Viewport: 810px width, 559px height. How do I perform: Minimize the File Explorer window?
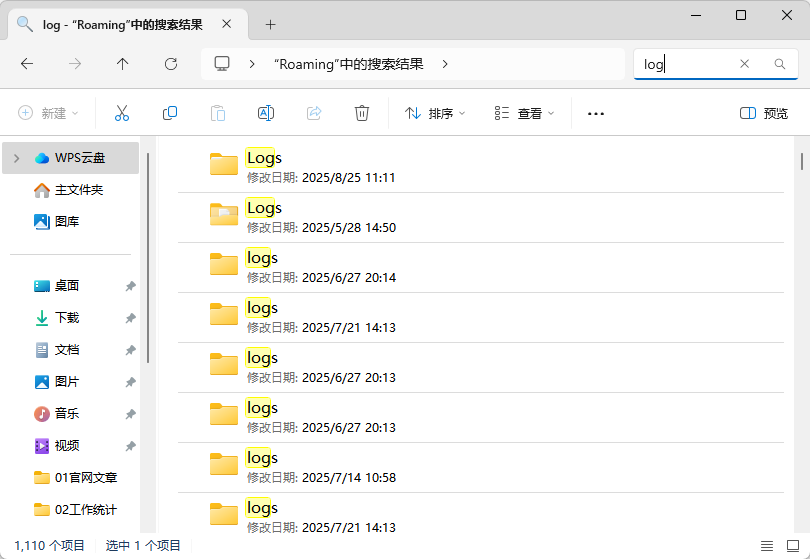[x=696, y=15]
